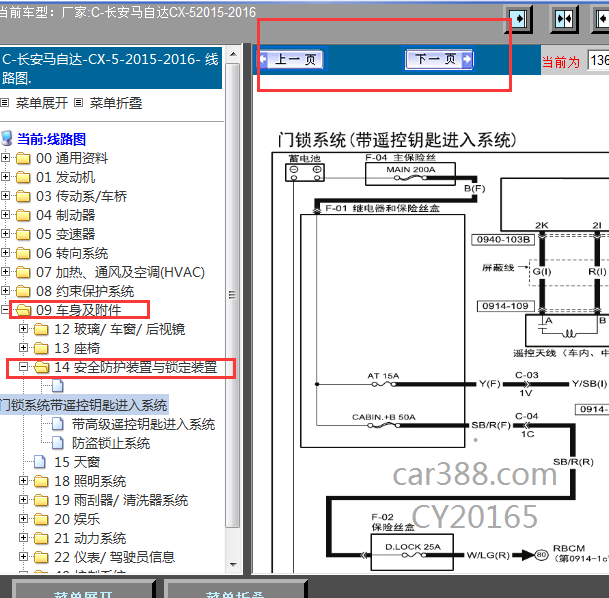
Task: Select 07 加热、通风及空调(HVAC) label
Action: point(120,272)
